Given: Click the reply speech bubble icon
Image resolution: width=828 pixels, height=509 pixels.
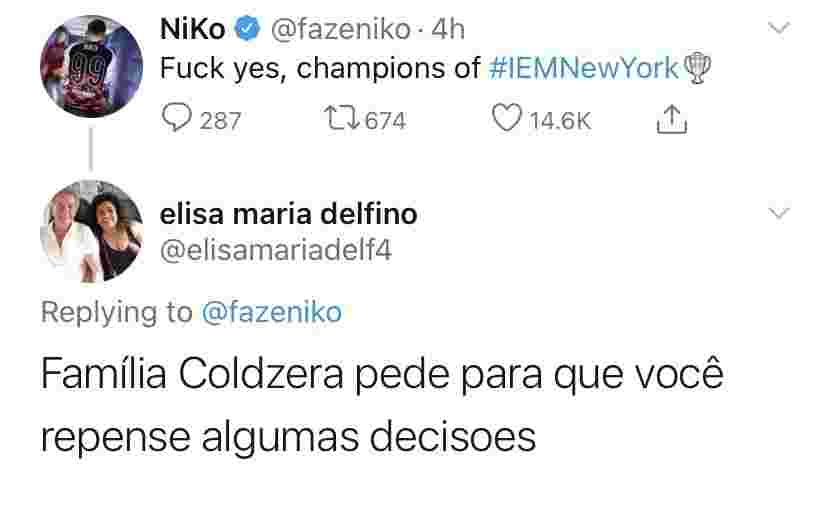Looking at the screenshot, I should (x=177, y=120).
